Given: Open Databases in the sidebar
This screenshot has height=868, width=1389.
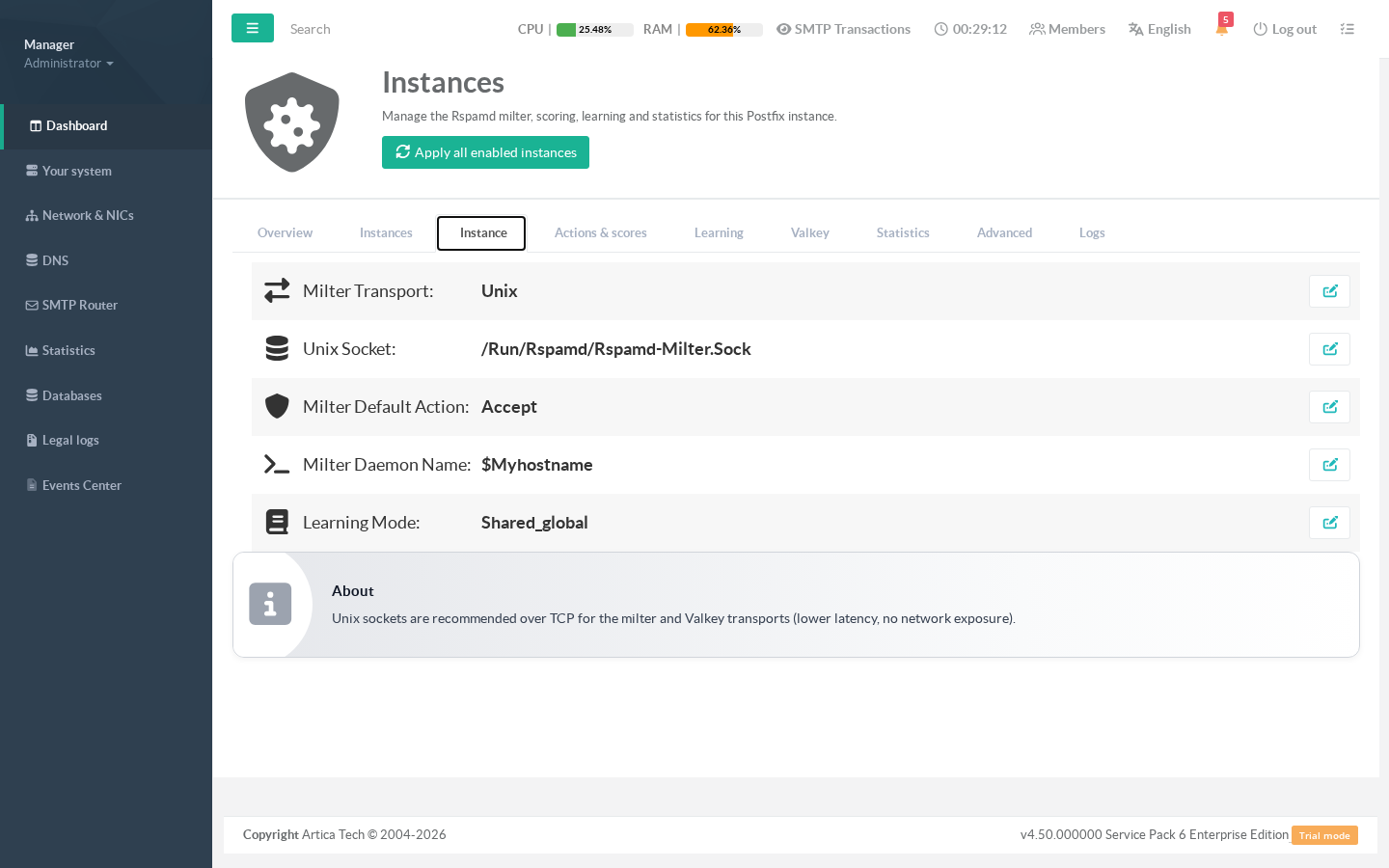Looking at the screenshot, I should (x=106, y=395).
